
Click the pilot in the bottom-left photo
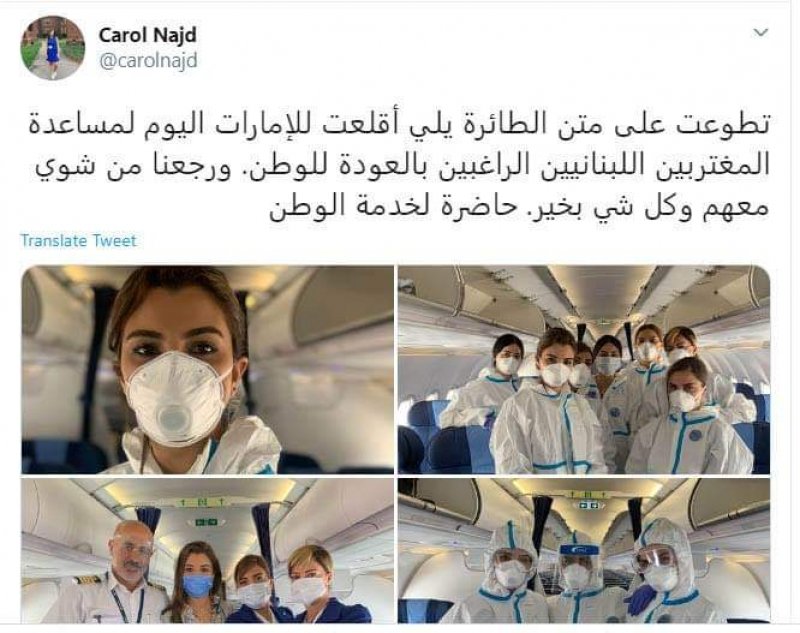[x=114, y=574]
